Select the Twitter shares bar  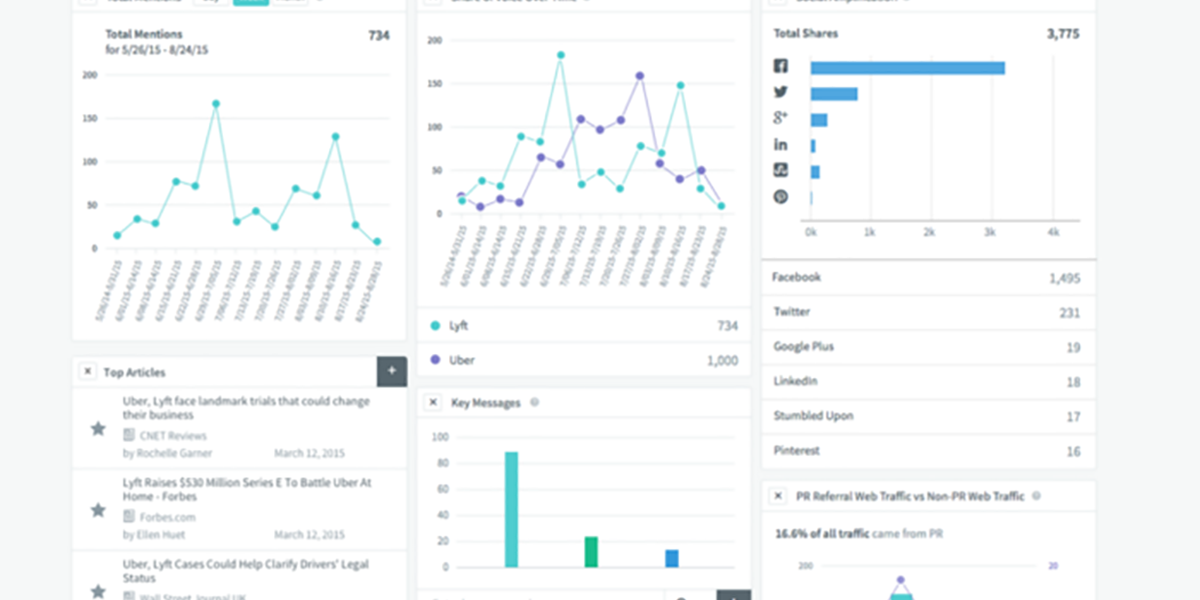click(x=834, y=94)
